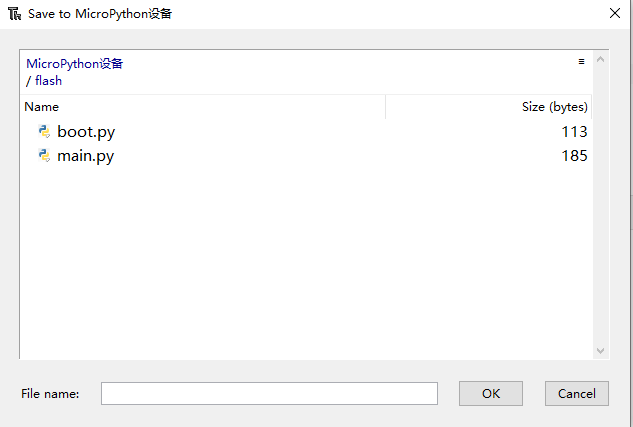Click empty area of the file list
The width and height of the screenshot is (633, 427).
tap(306, 258)
